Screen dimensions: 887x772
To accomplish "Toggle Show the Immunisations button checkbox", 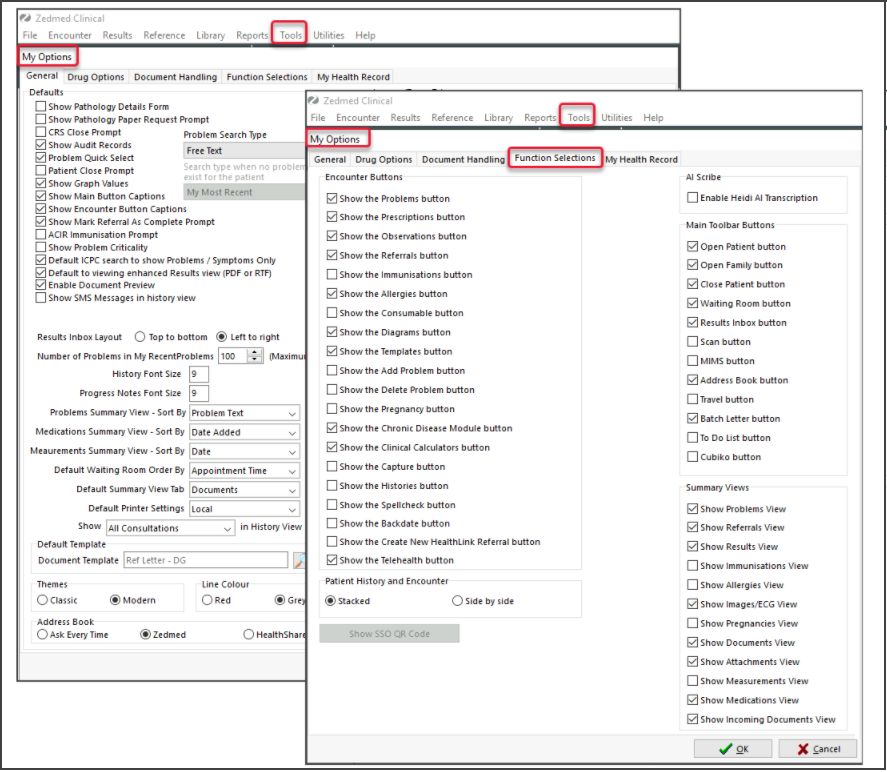I will 332,274.
